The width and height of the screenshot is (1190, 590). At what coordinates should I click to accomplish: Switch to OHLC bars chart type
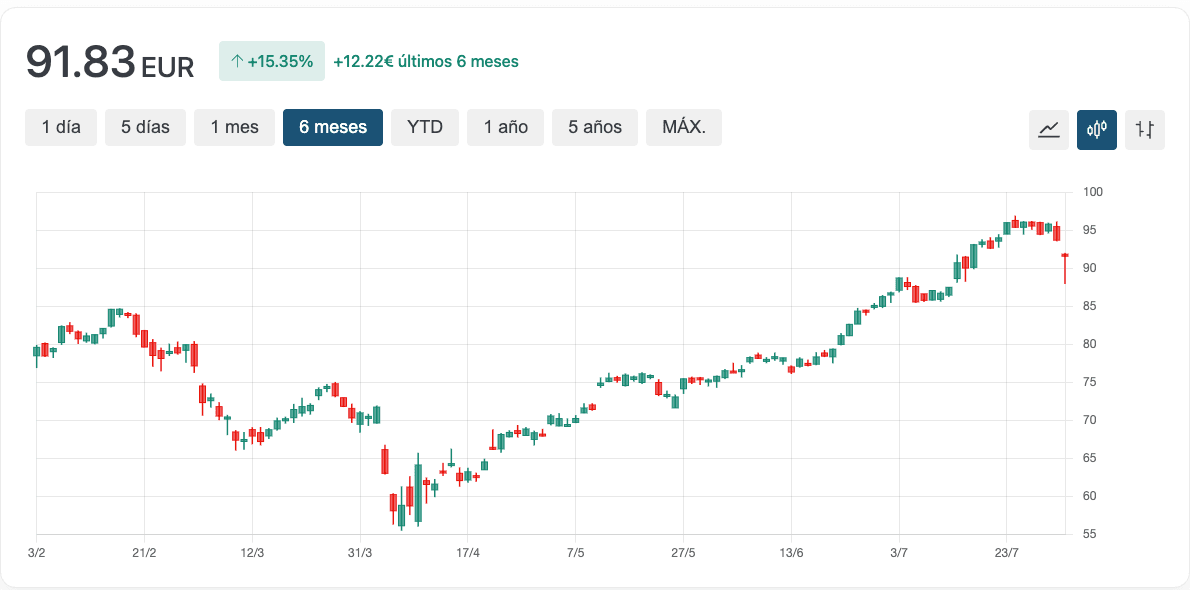(1145, 129)
